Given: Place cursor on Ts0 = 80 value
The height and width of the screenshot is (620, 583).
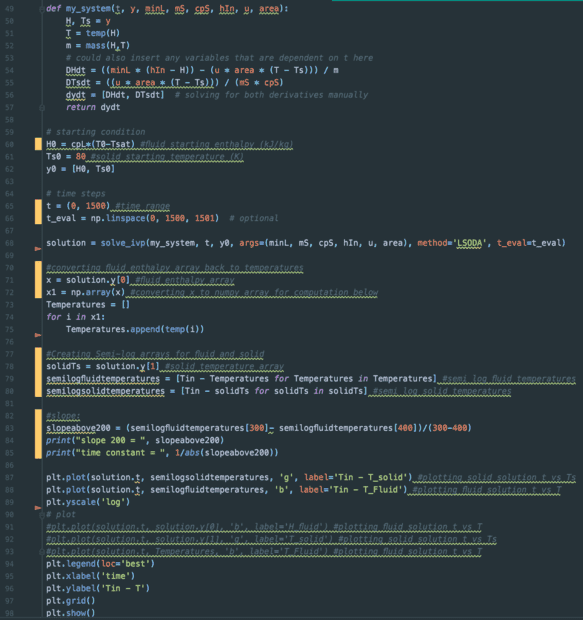Looking at the screenshot, I should (81, 157).
